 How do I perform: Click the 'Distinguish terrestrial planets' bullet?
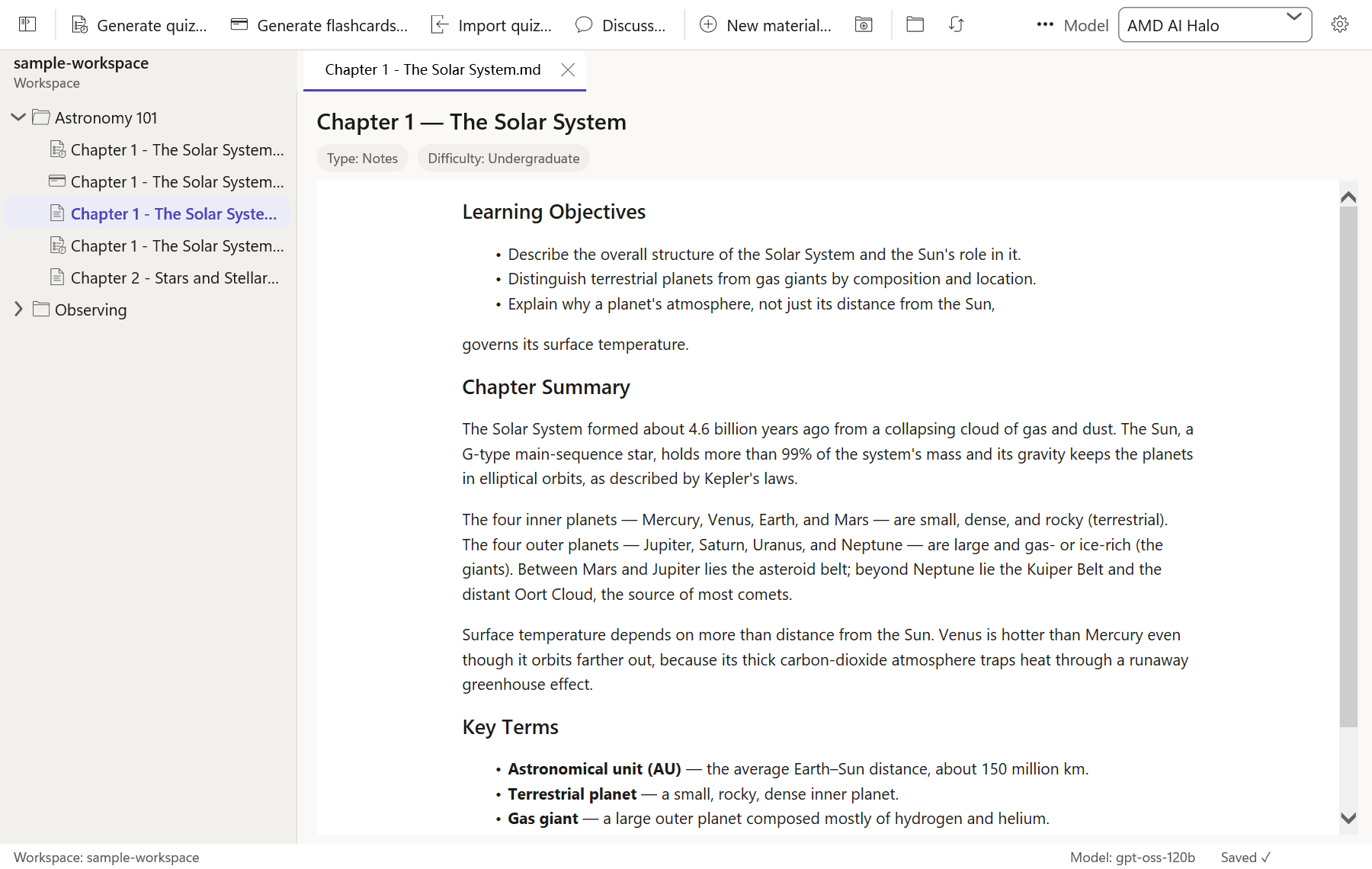772,279
